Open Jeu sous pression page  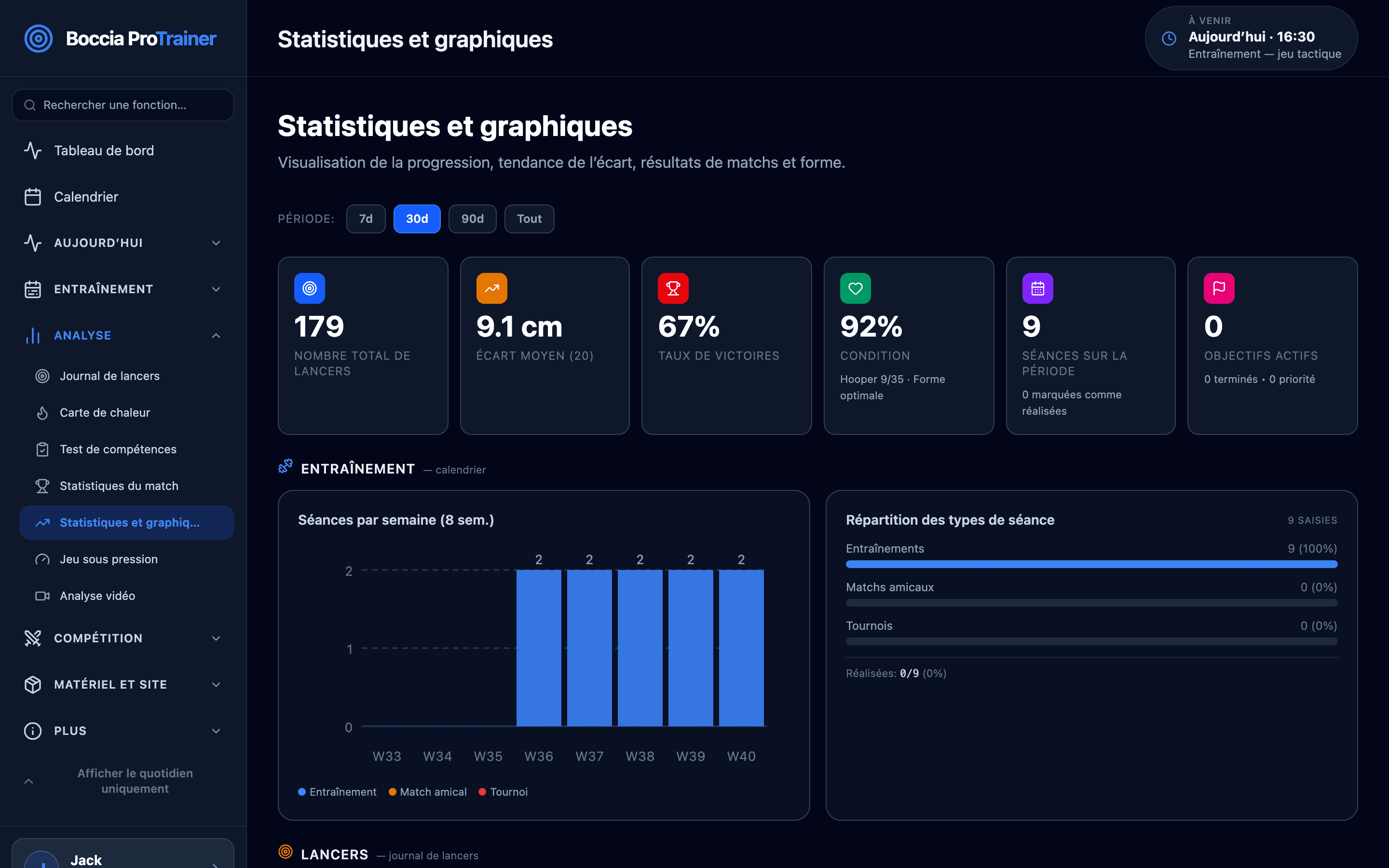(x=126, y=559)
